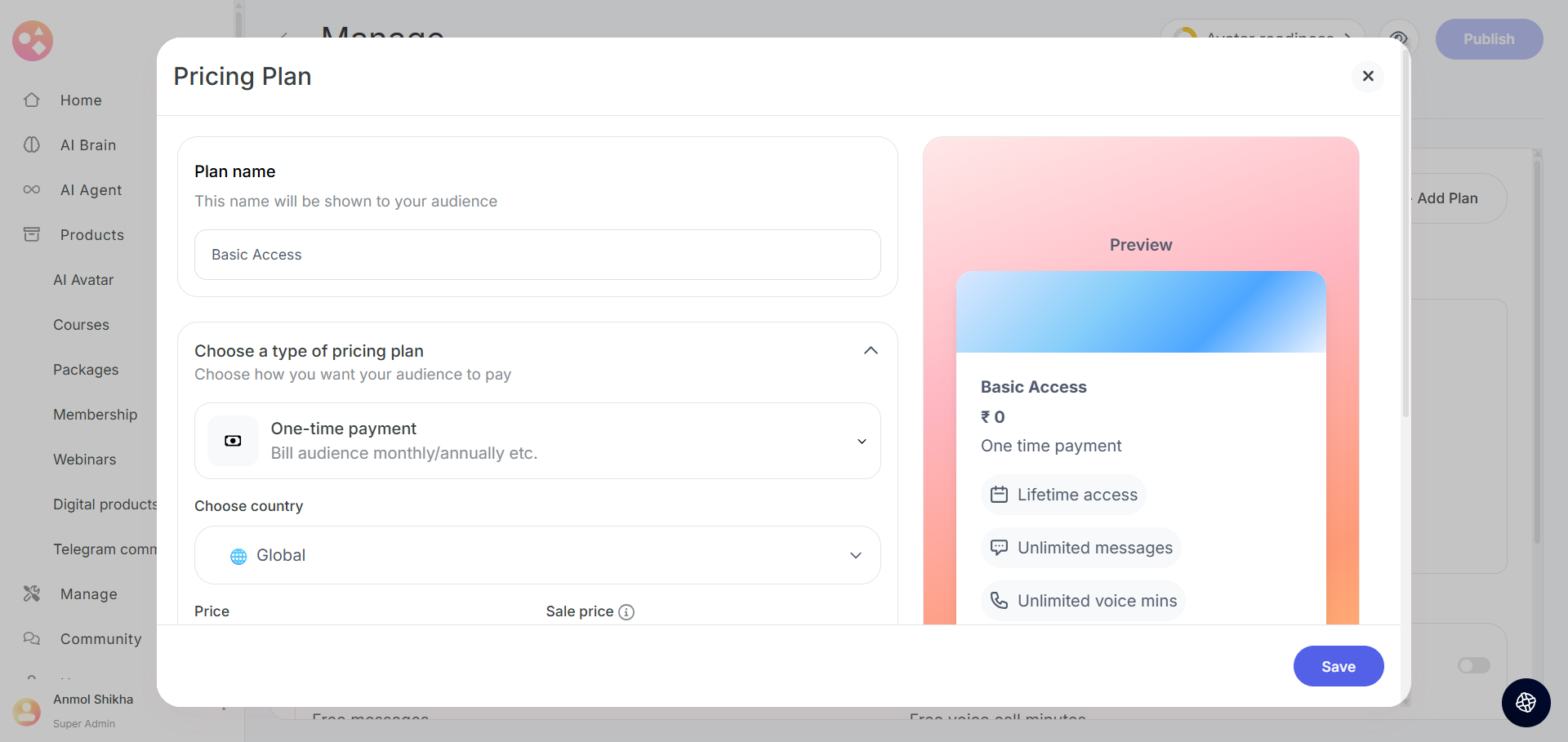
Task: Click the Sale price info icon
Action: pos(626,612)
